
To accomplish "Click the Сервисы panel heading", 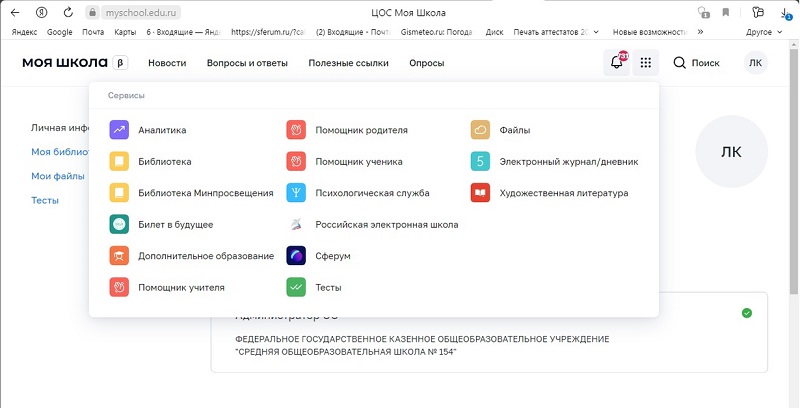I will tap(126, 95).
